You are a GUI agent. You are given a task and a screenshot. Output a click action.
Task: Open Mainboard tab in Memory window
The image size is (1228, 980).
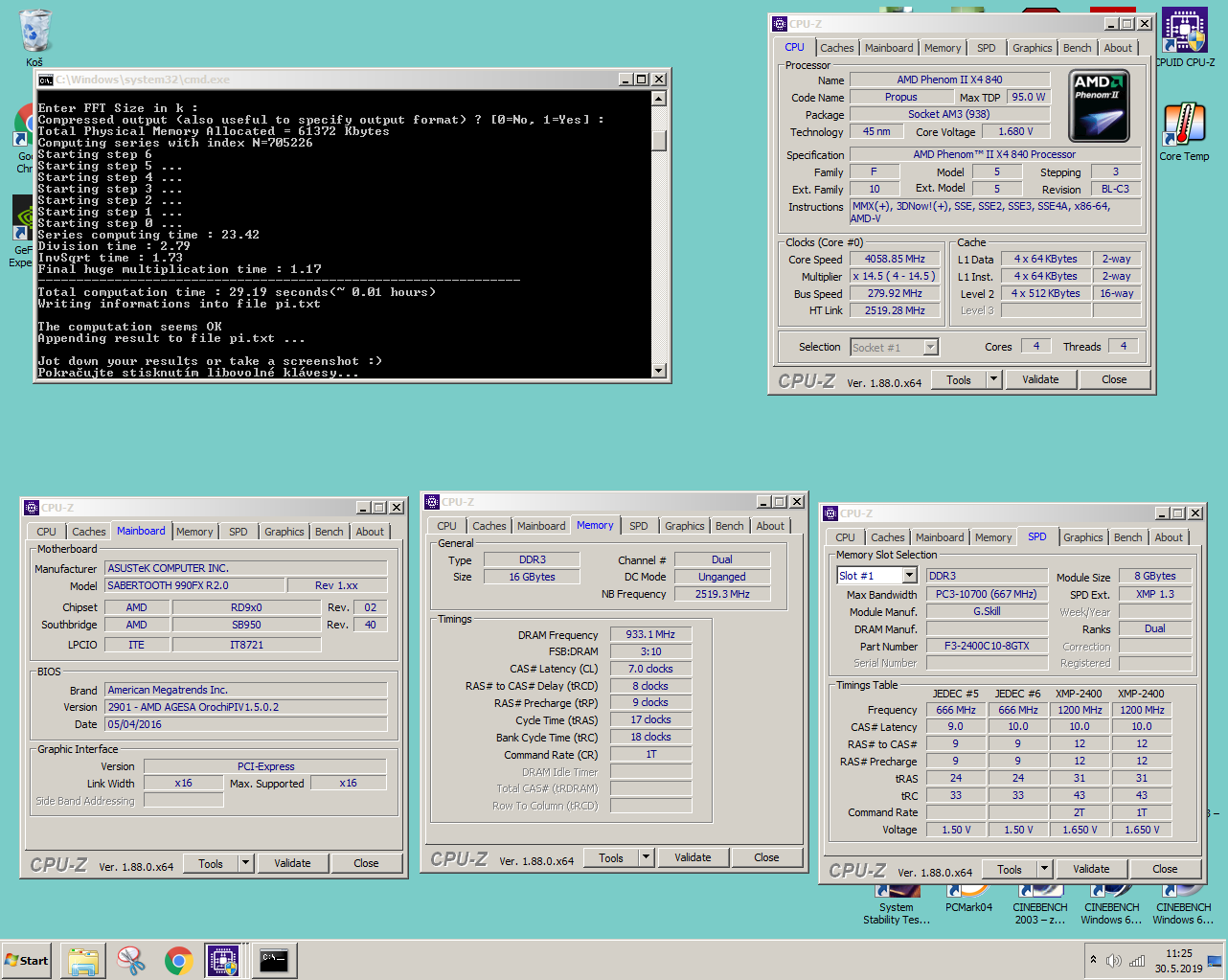coord(541,526)
